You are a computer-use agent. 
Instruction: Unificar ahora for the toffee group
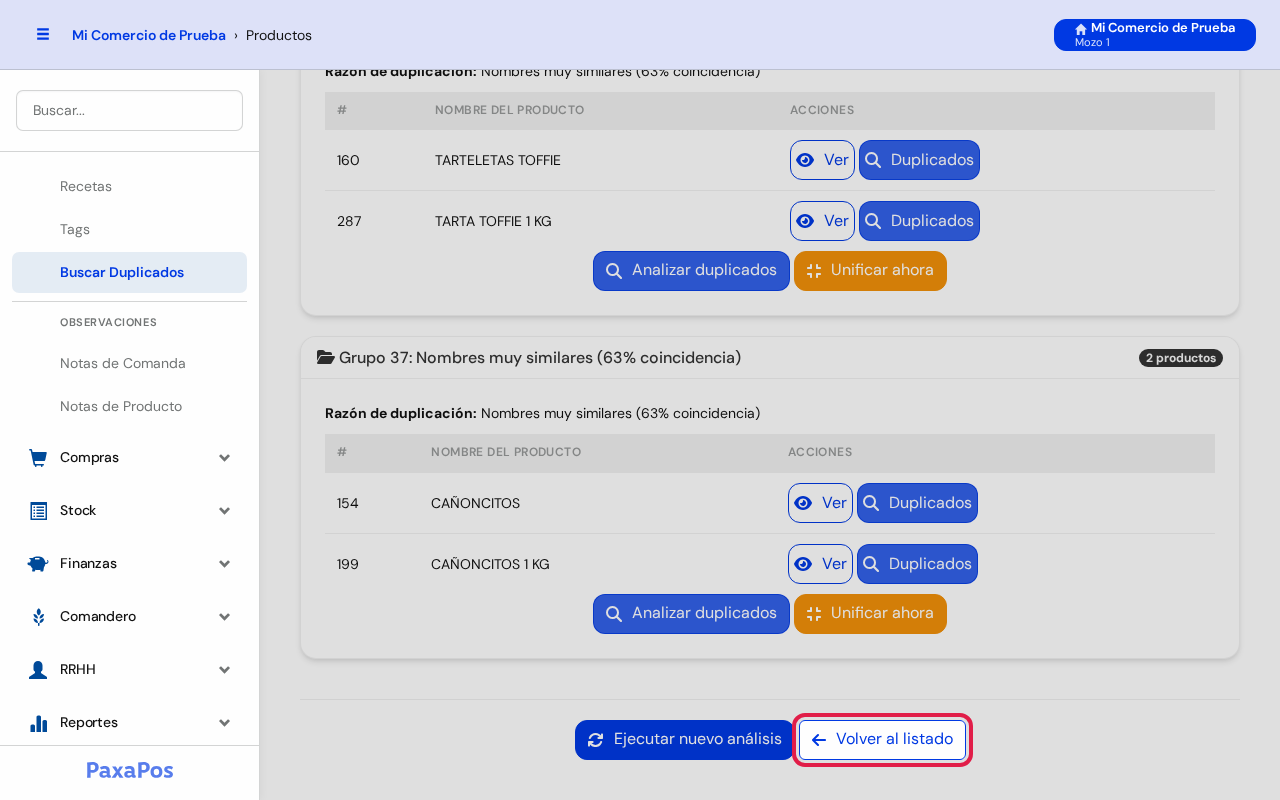click(x=870, y=271)
